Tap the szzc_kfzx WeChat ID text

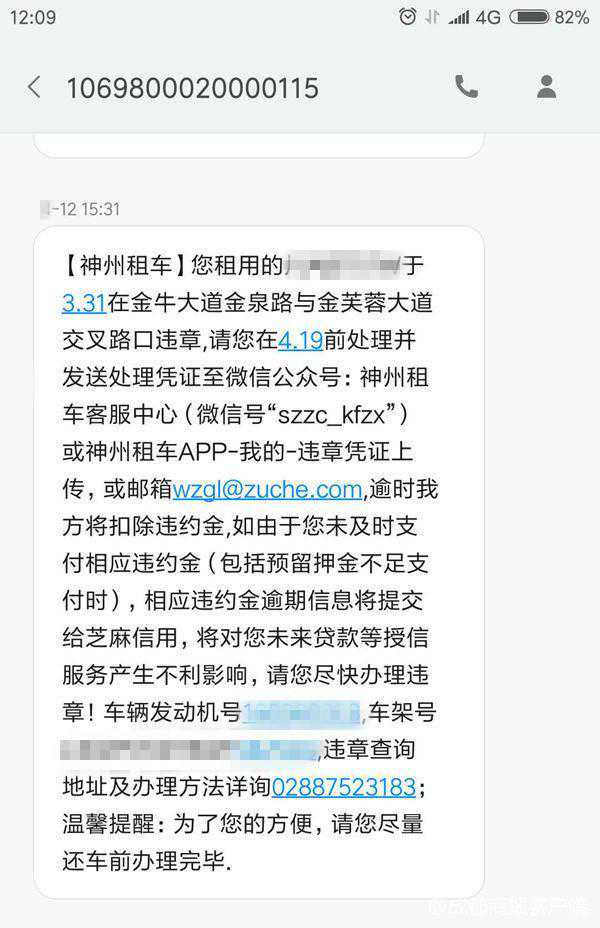point(331,415)
